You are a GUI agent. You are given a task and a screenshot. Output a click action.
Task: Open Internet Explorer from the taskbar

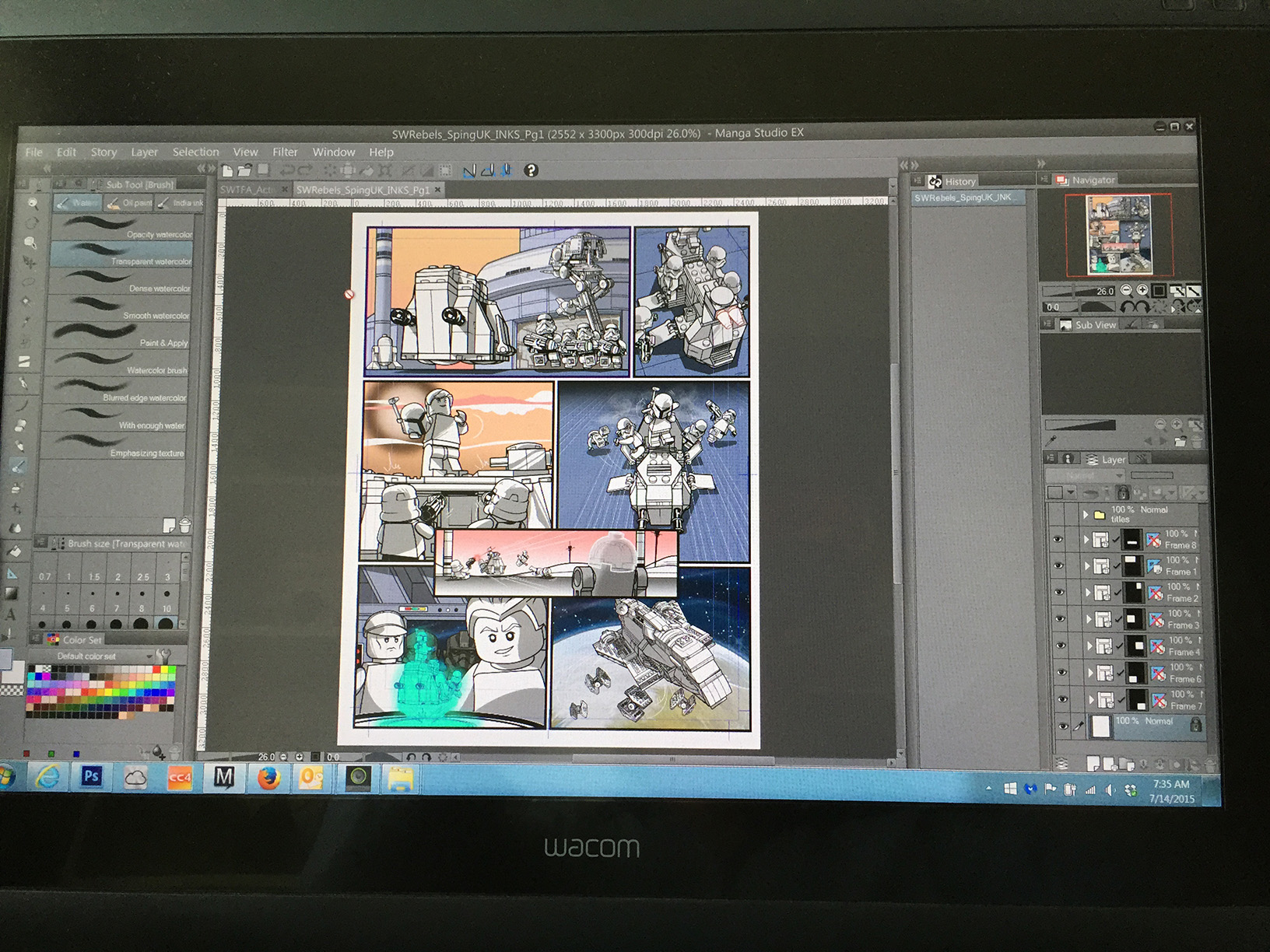48,775
